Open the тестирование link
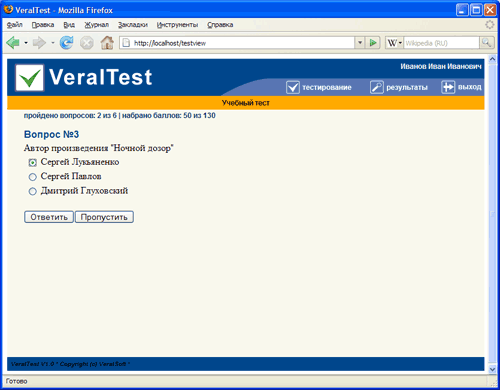The width and height of the screenshot is (500, 390). [x=327, y=87]
